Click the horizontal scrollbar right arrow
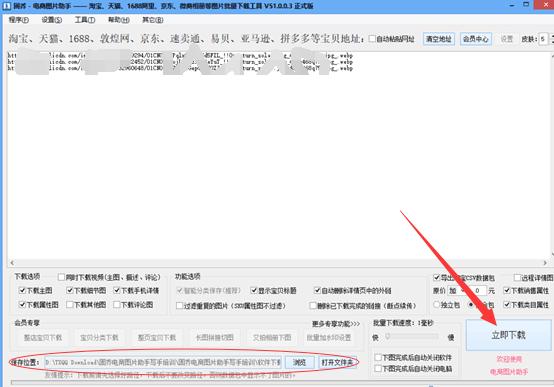554x387 pixels. pyautogui.click(x=545, y=263)
